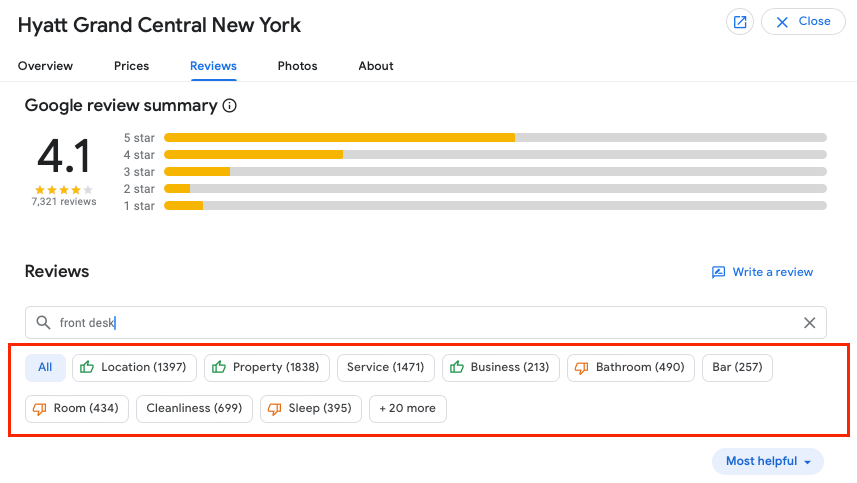Screen dimensions: 857x483
Task: Switch to the Overview tab
Action: pos(45,66)
